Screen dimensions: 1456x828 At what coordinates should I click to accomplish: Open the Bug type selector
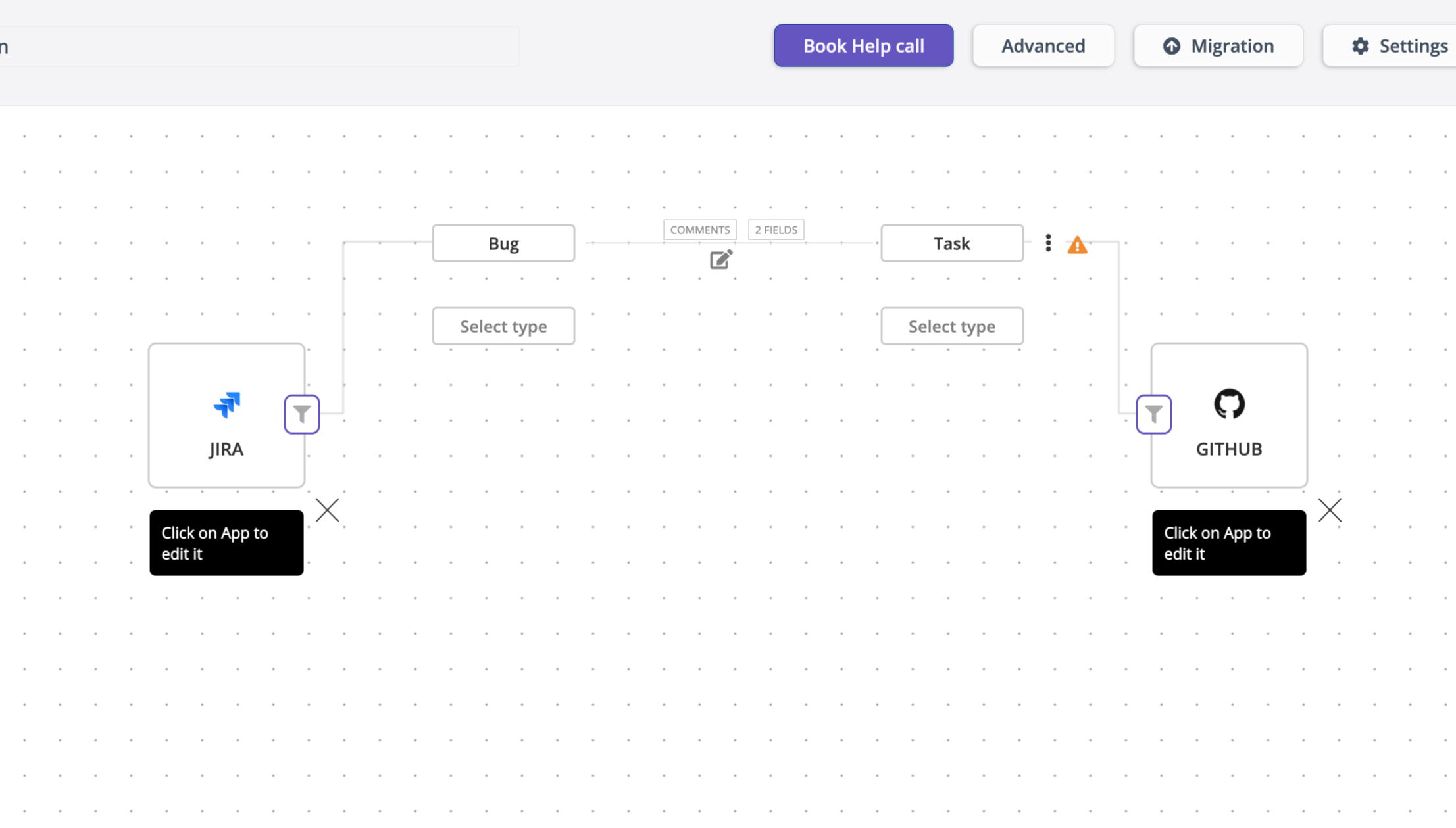(x=503, y=243)
